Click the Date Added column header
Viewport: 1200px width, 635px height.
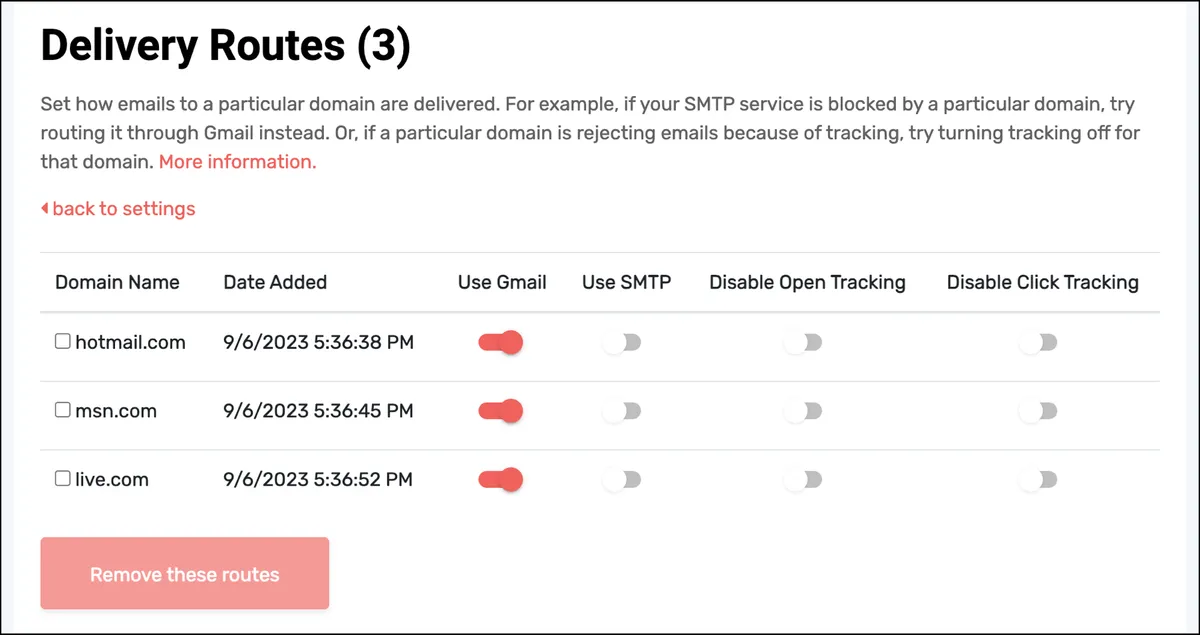point(275,282)
